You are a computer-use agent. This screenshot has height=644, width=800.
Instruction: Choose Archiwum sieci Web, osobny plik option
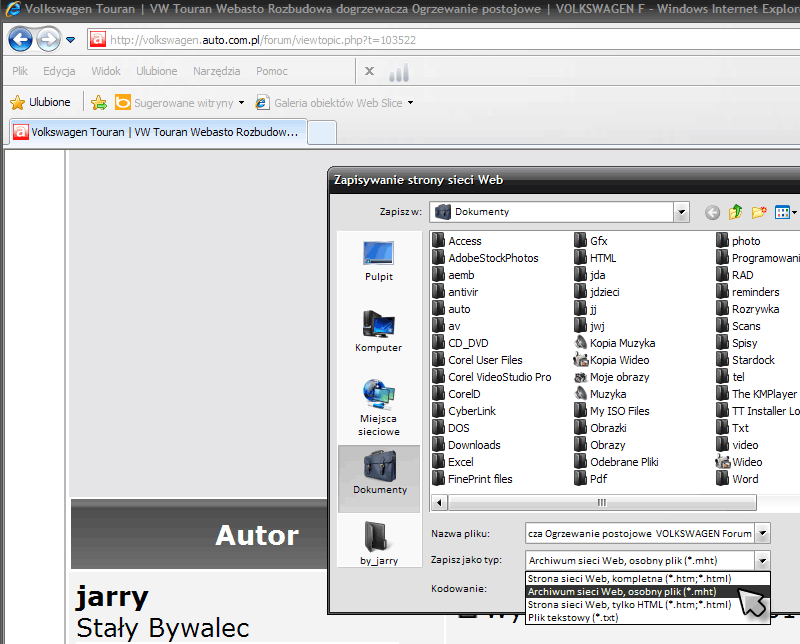tap(647, 591)
